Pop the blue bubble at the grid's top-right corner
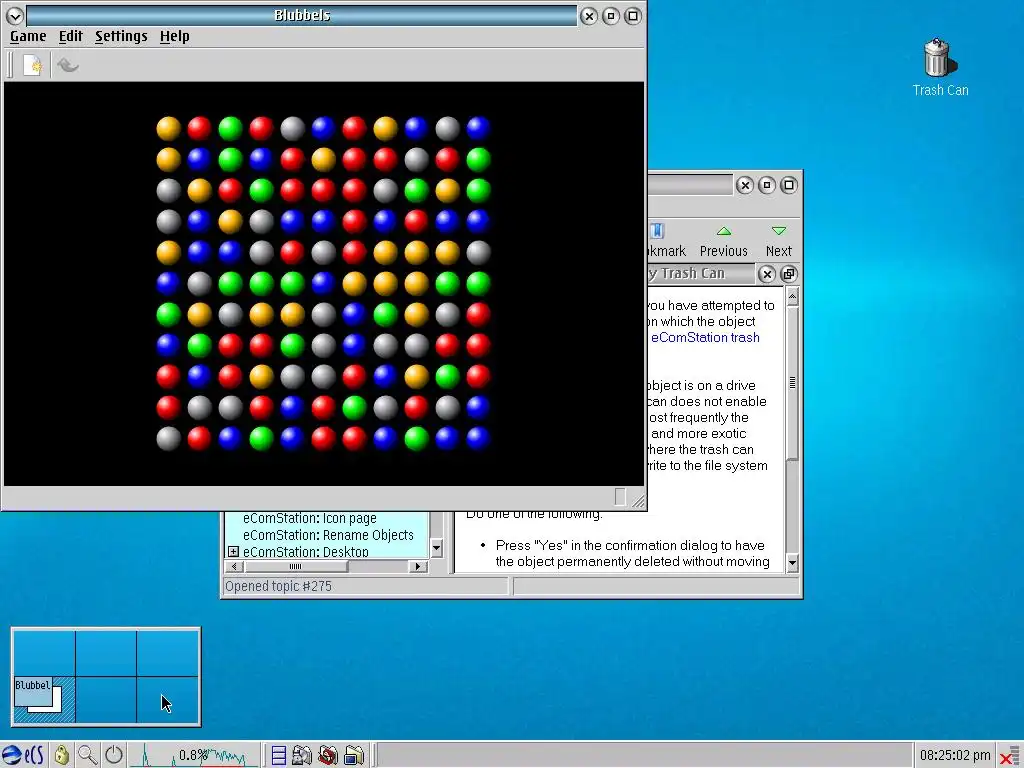 pyautogui.click(x=478, y=128)
